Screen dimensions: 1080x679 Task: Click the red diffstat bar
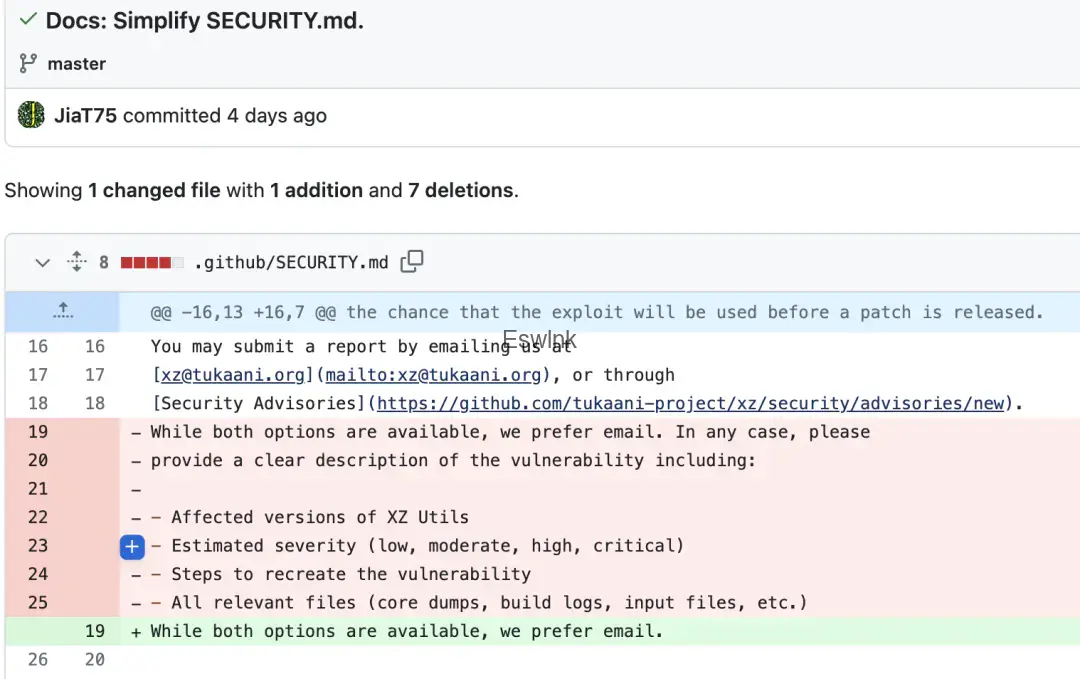pyautogui.click(x=152, y=262)
